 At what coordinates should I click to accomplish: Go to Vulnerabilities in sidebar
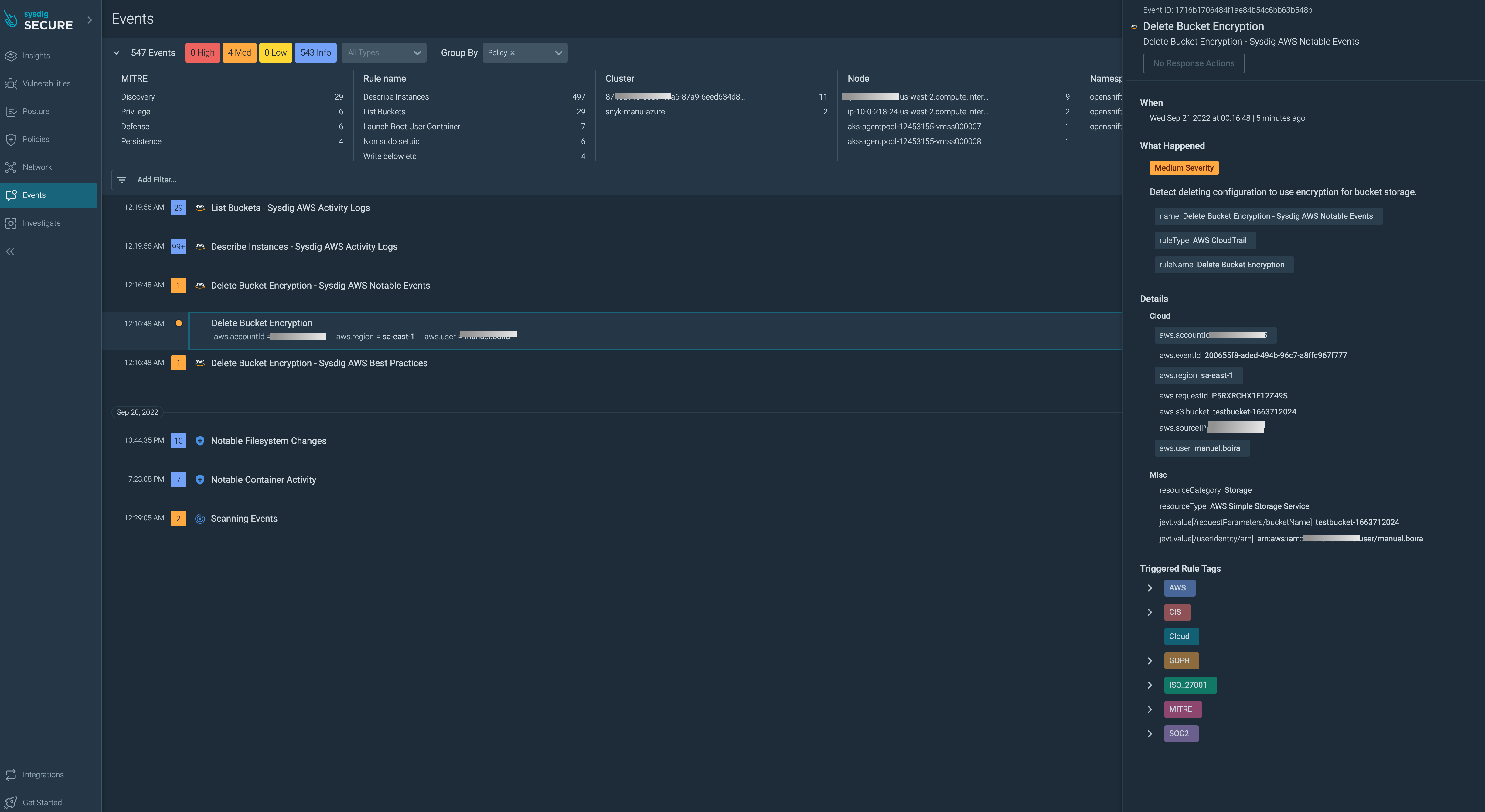click(47, 83)
